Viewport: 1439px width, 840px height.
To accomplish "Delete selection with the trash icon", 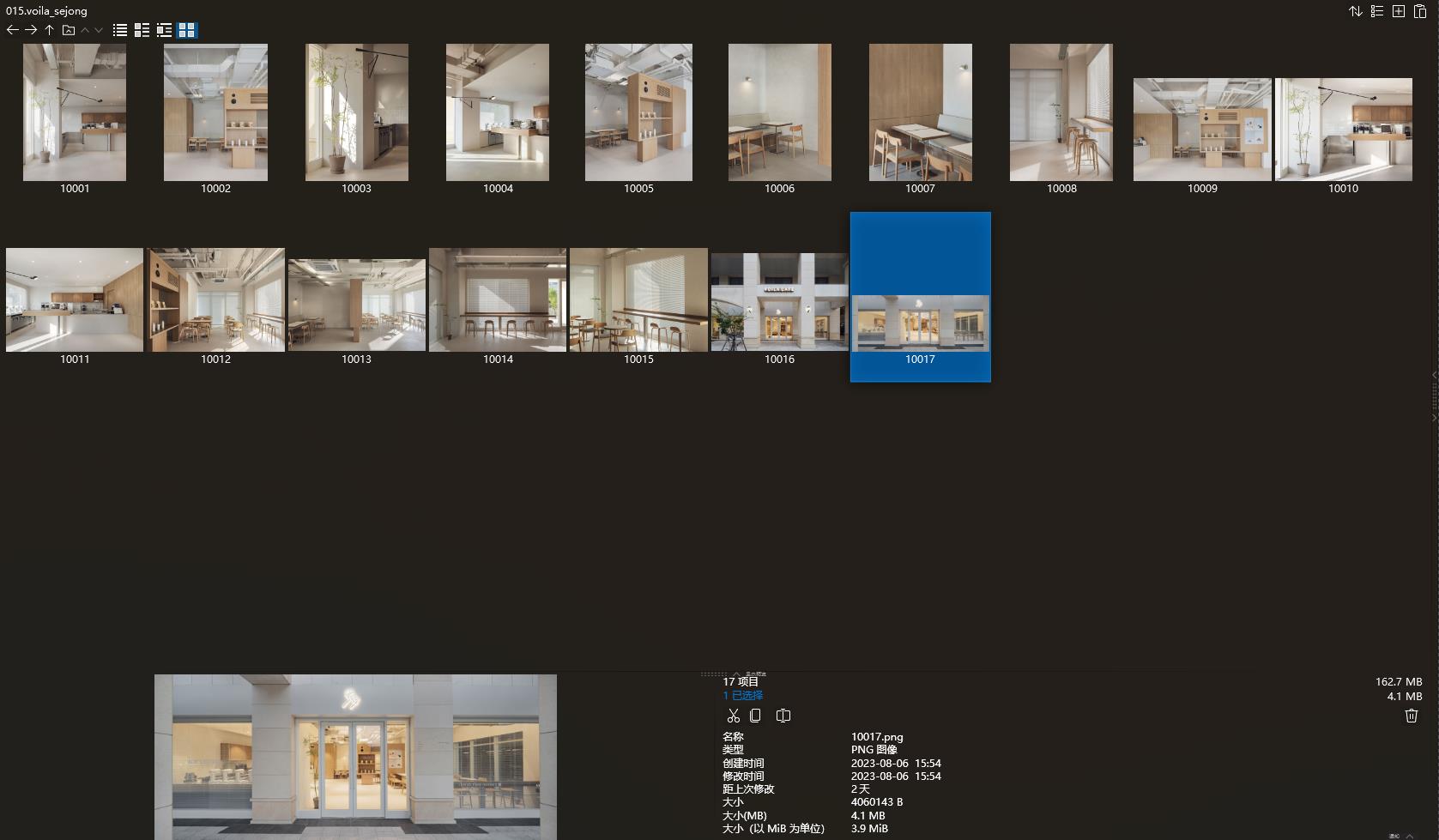I will (1412, 715).
